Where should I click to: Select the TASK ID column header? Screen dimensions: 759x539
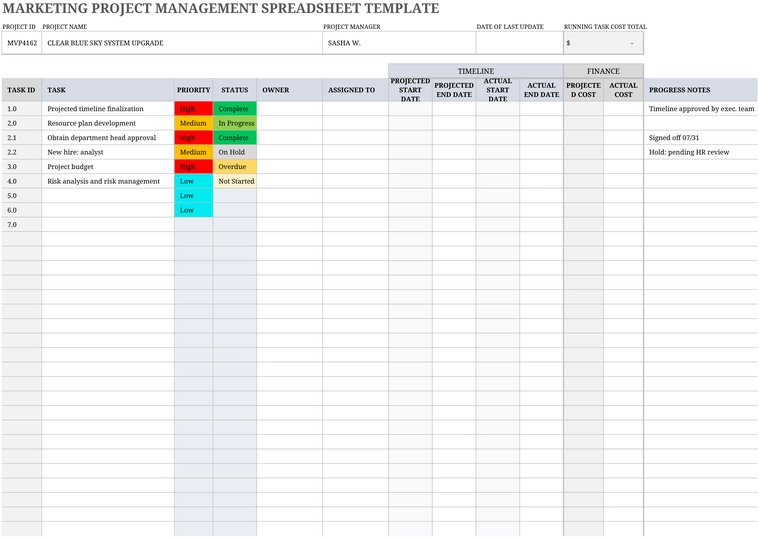click(x=21, y=90)
